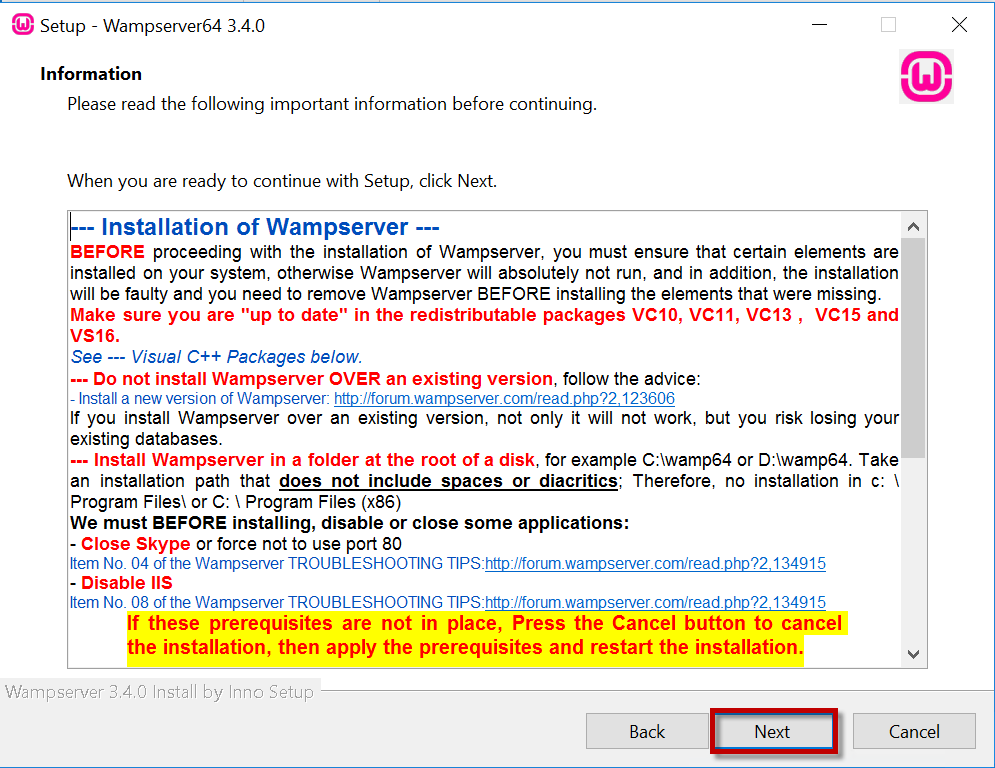Go back using the Back button

click(647, 732)
